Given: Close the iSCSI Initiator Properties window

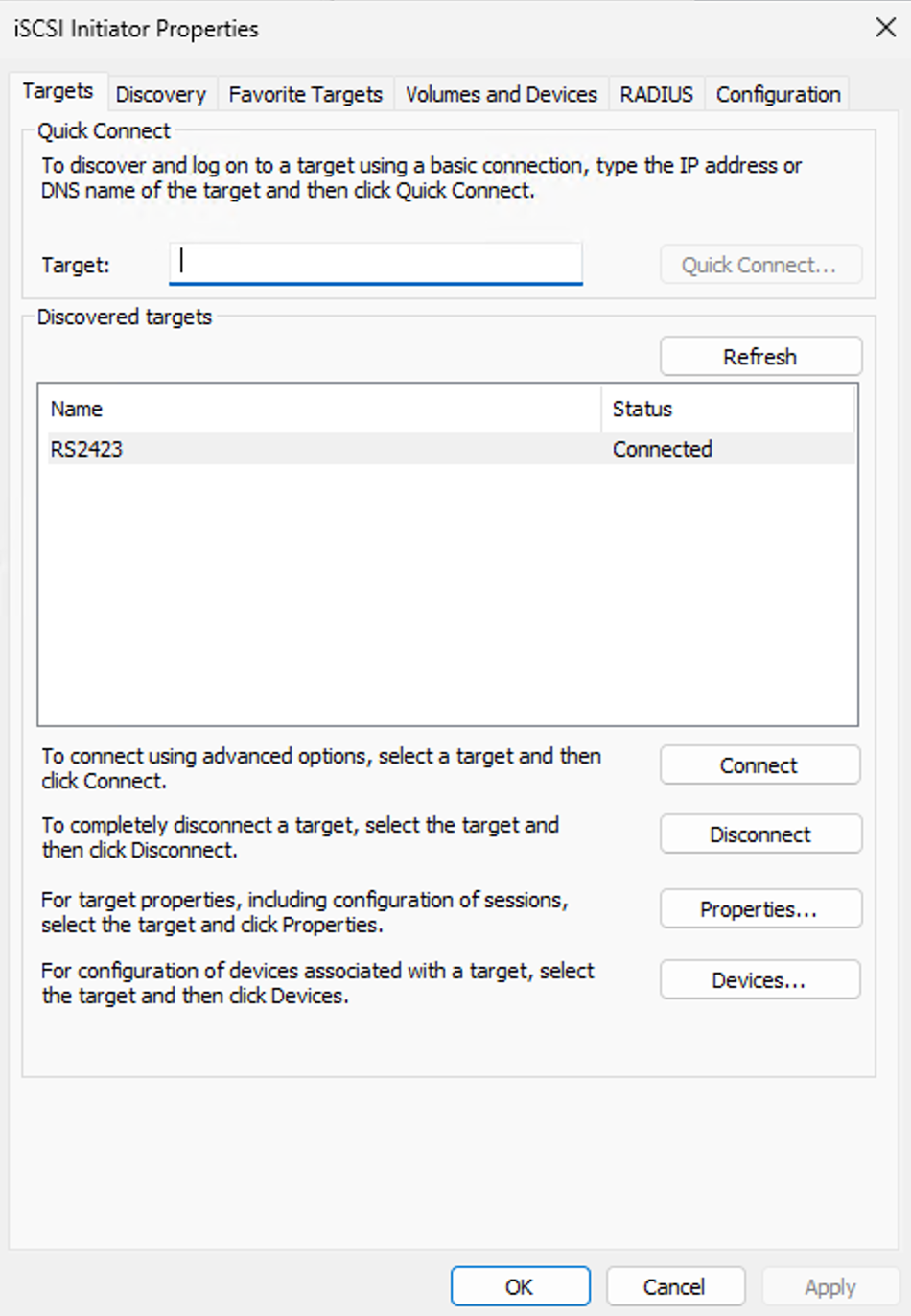Looking at the screenshot, I should pyautogui.click(x=885, y=27).
